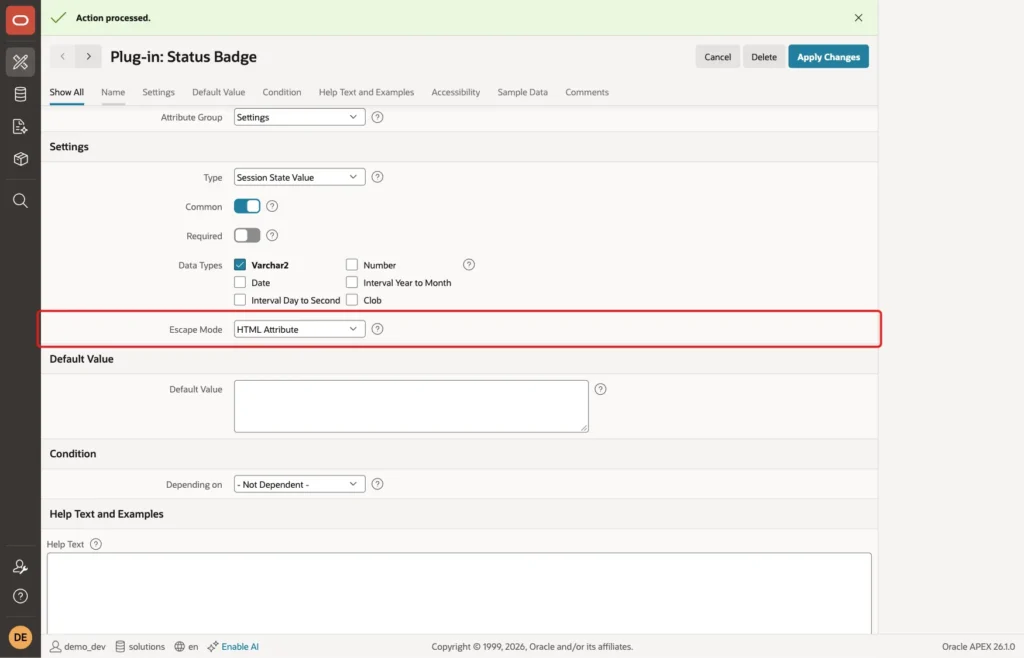The height and width of the screenshot is (658, 1024).
Task: Check the Clob data type
Action: point(352,300)
